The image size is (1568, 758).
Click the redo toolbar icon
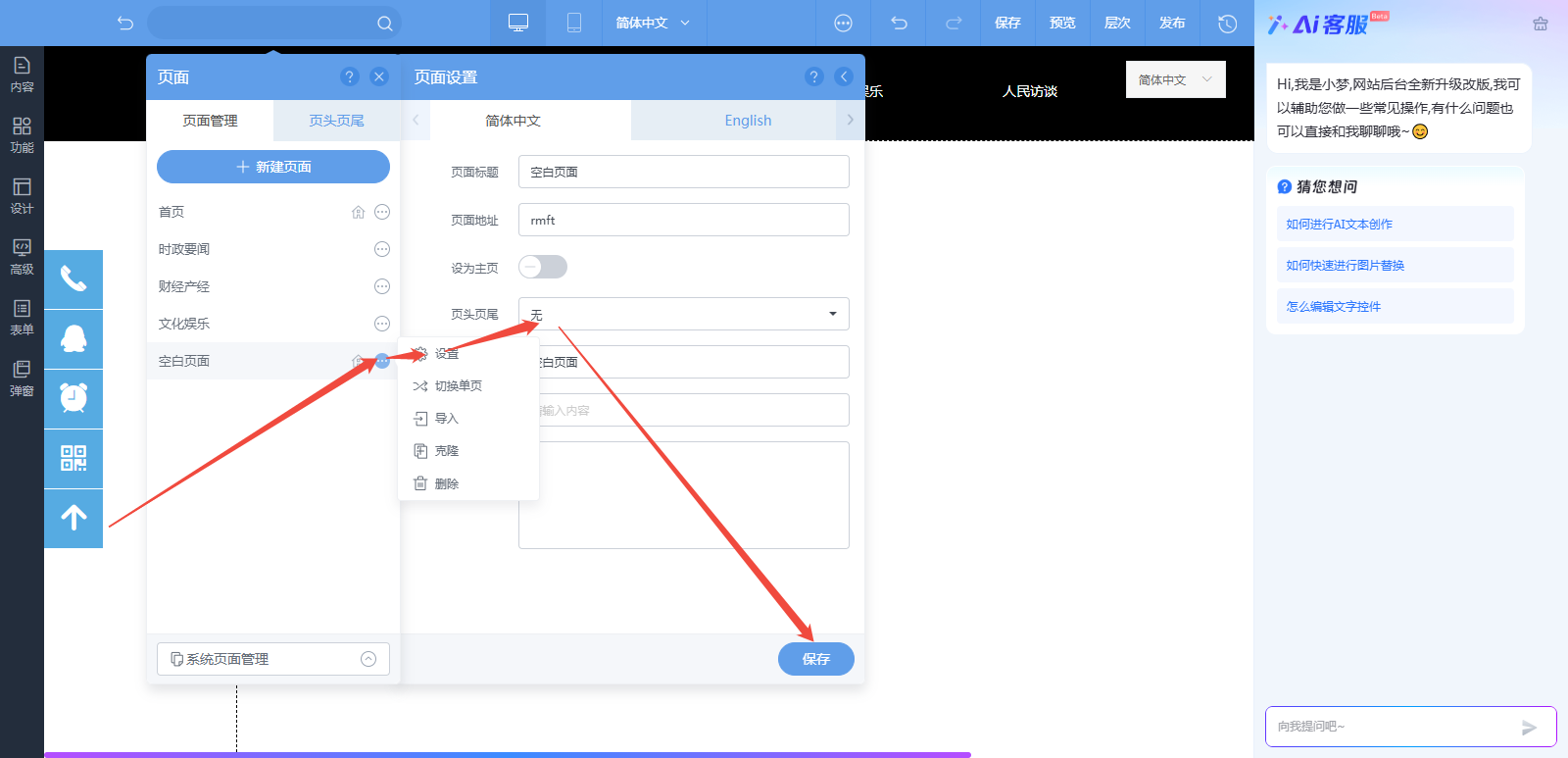(954, 23)
